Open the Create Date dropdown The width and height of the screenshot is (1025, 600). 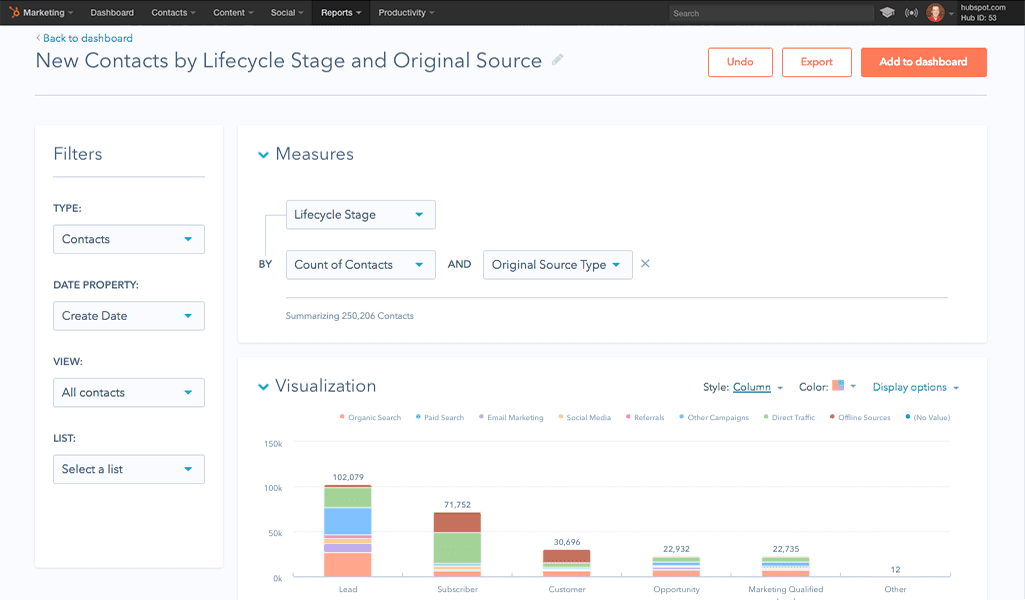128,316
